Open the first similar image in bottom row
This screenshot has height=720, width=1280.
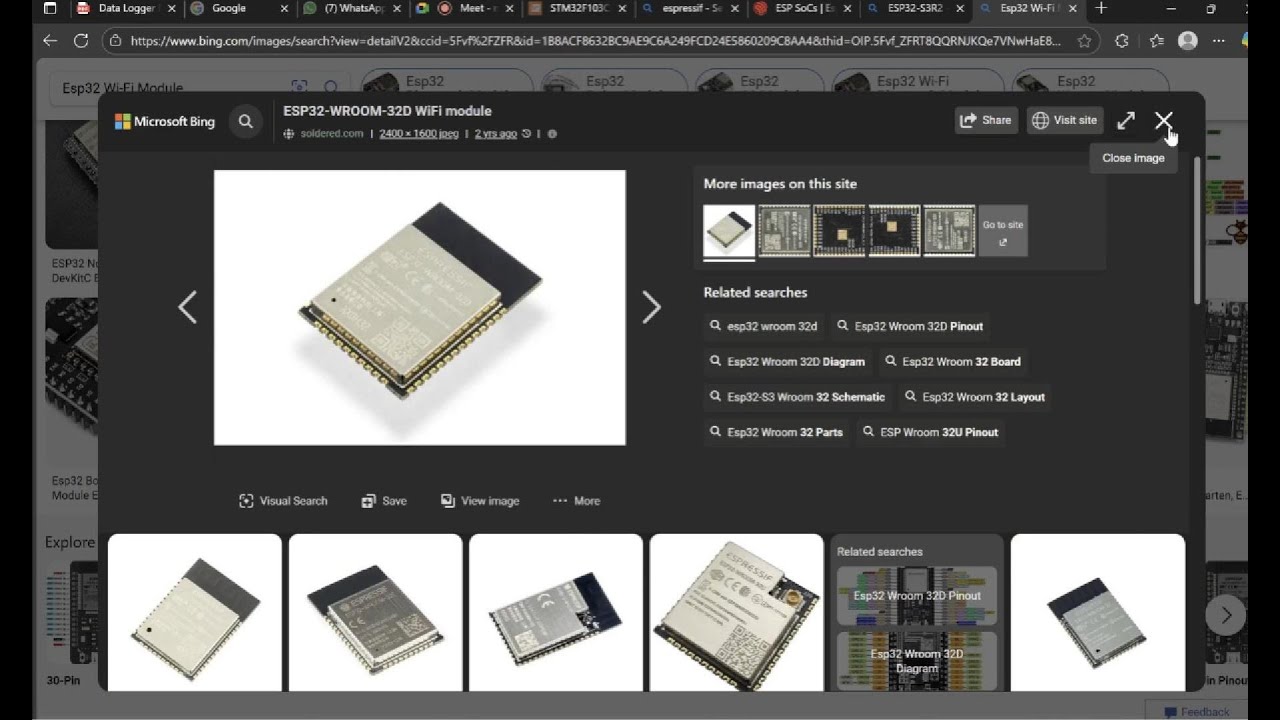point(195,612)
